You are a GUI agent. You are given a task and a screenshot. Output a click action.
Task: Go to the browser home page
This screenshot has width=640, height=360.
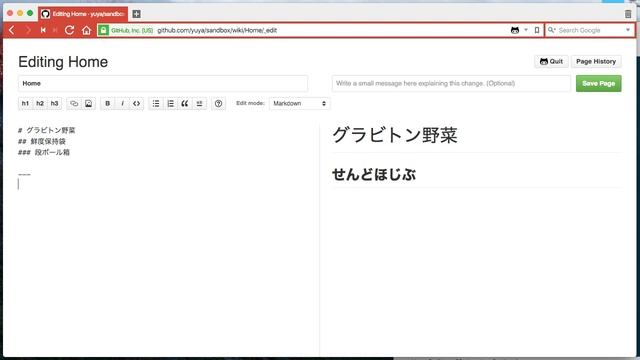(86, 30)
